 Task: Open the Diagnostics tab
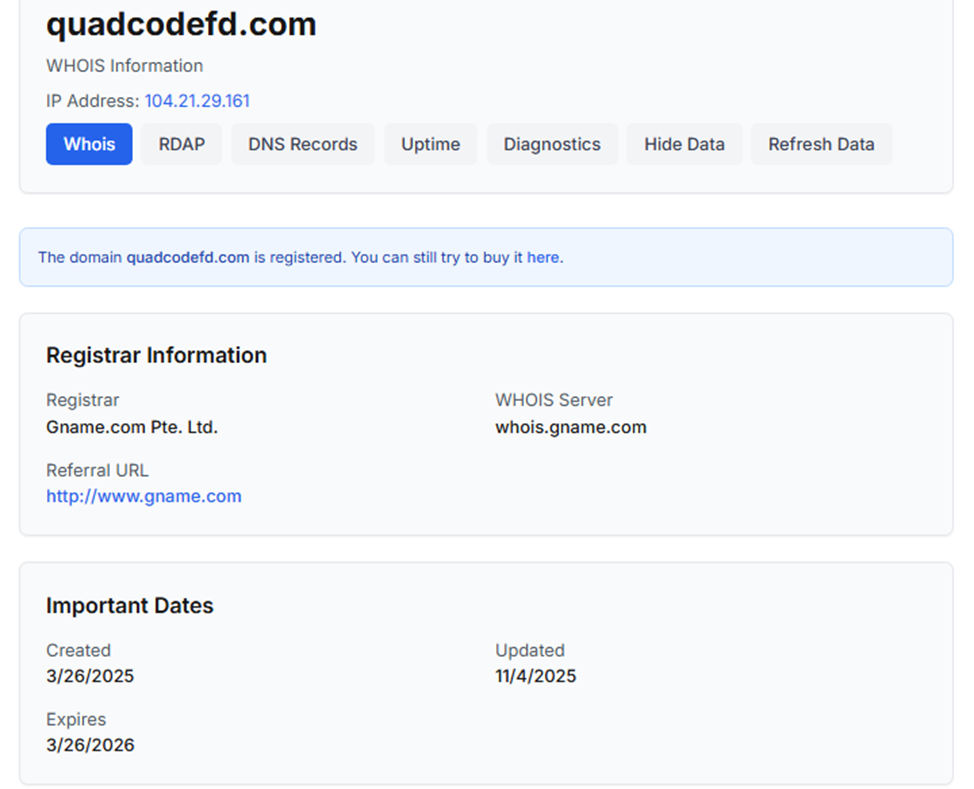[552, 144]
